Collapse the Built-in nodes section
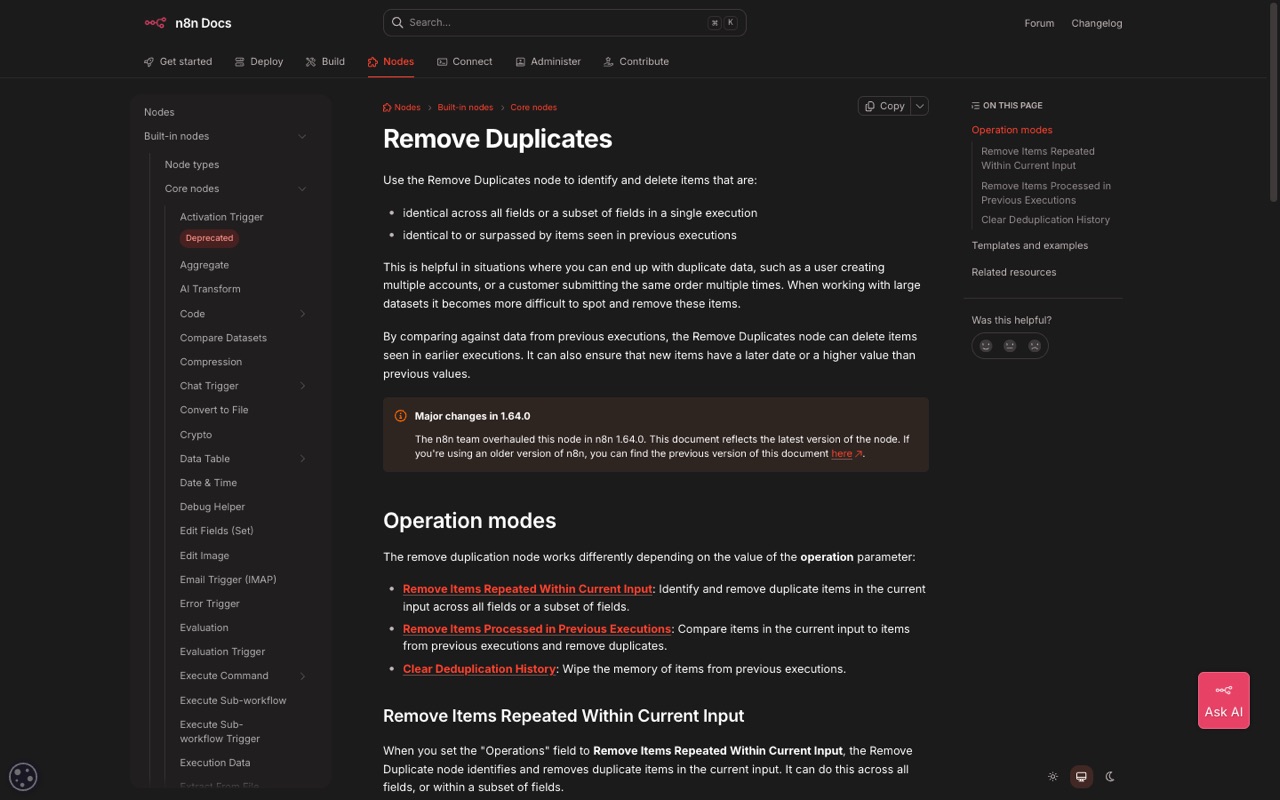 pos(302,136)
